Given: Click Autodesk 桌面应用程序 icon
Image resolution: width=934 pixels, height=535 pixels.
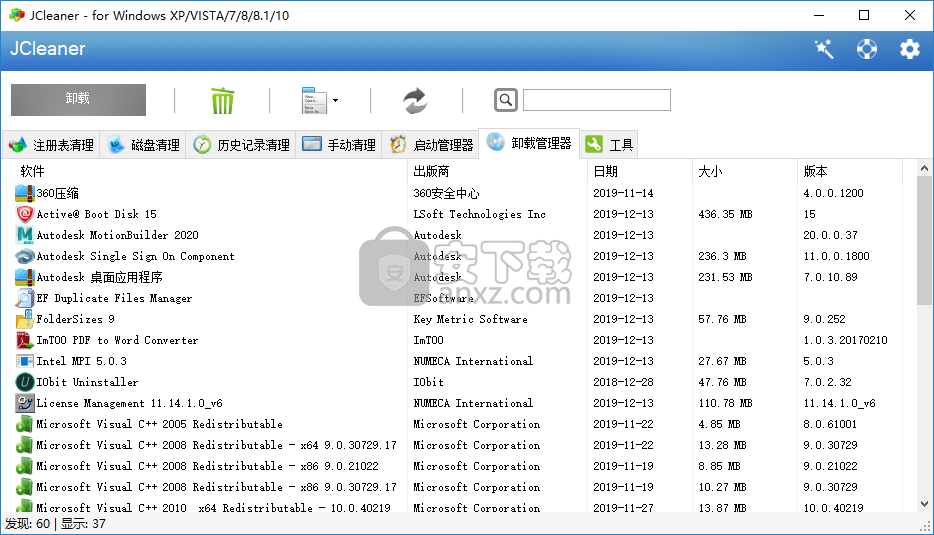Looking at the screenshot, I should click(24, 277).
